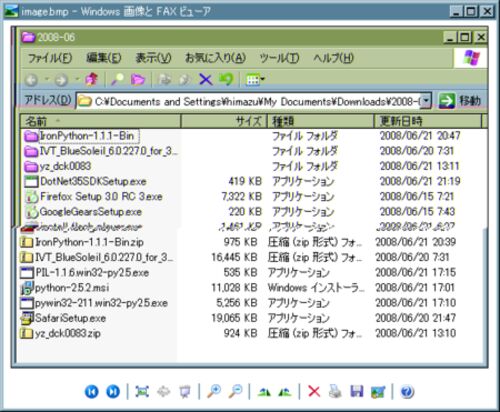Open the 編集(E) menu
500x412 pixels.
[104, 58]
